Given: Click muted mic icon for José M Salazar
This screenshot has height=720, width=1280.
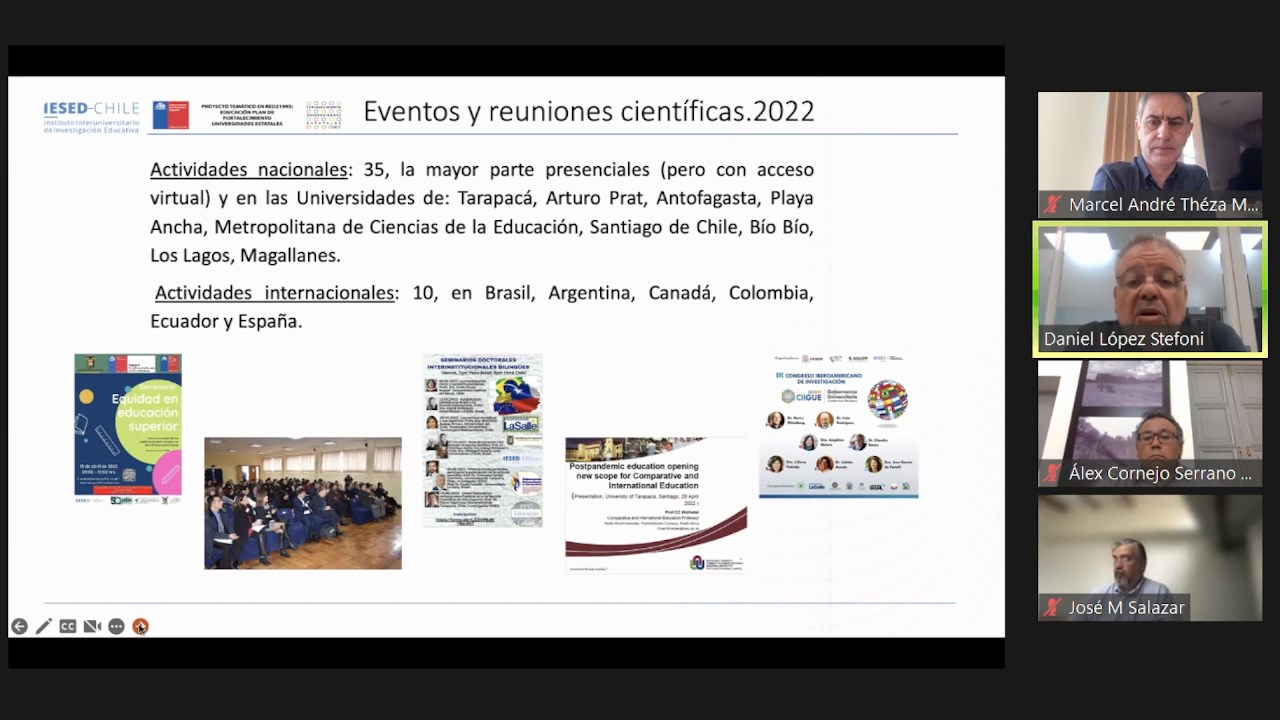Looking at the screenshot, I should [1052, 608].
